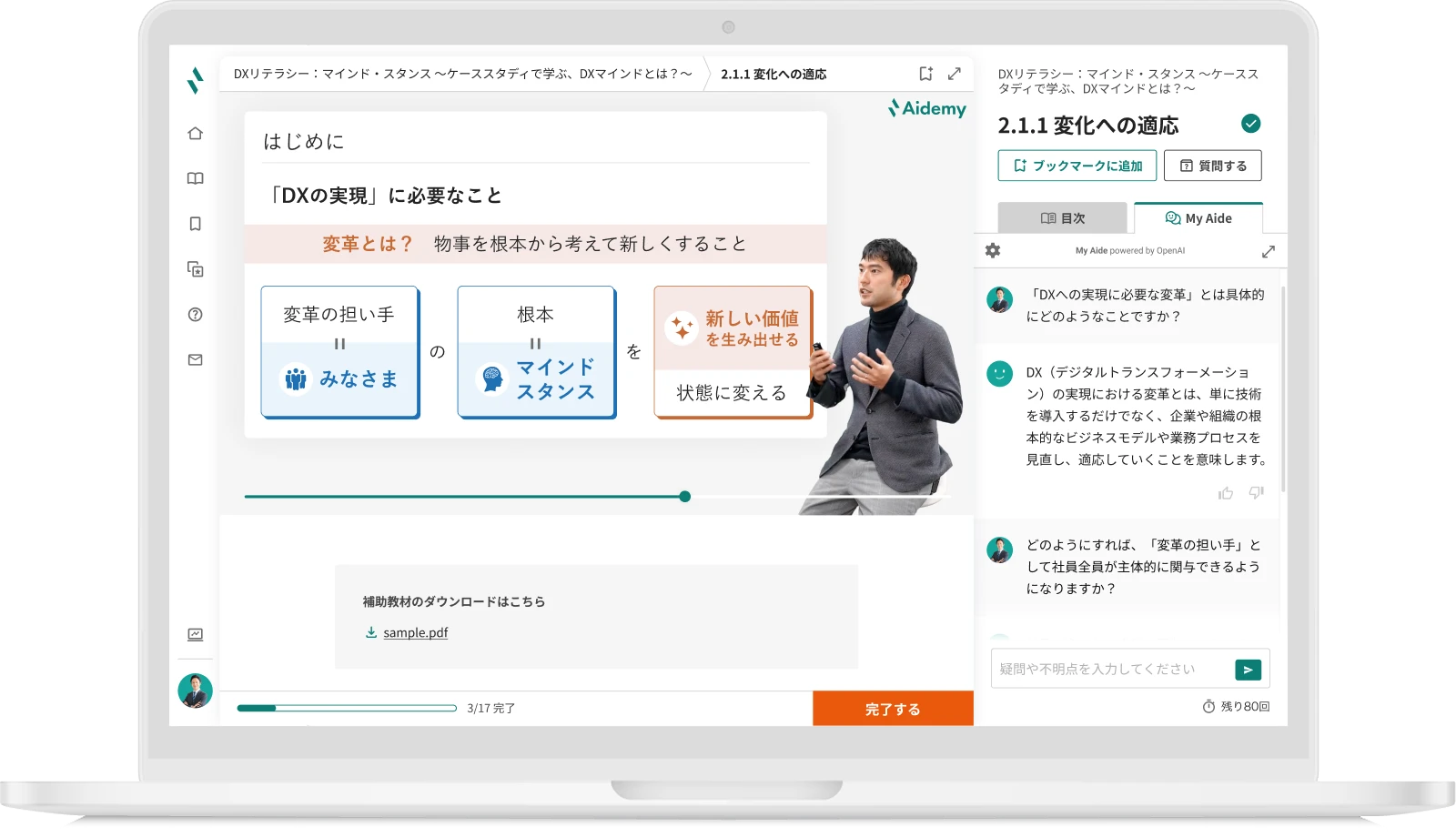Image resolution: width=1456 pixels, height=837 pixels.
Task: Expand video to fullscreen in header
Action: click(955, 74)
